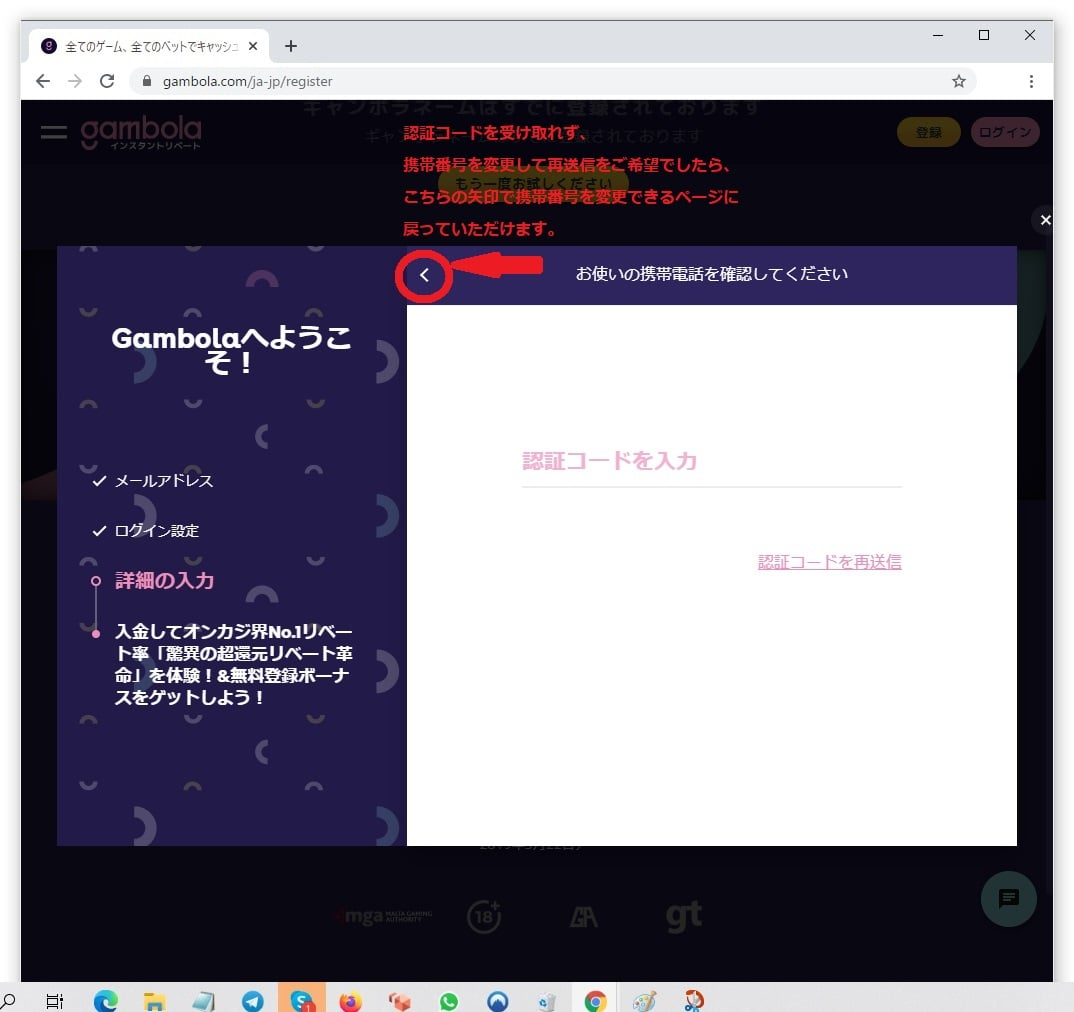Select the gambola tab in Chrome
Screen dimensions: 1074x1012
[147, 46]
